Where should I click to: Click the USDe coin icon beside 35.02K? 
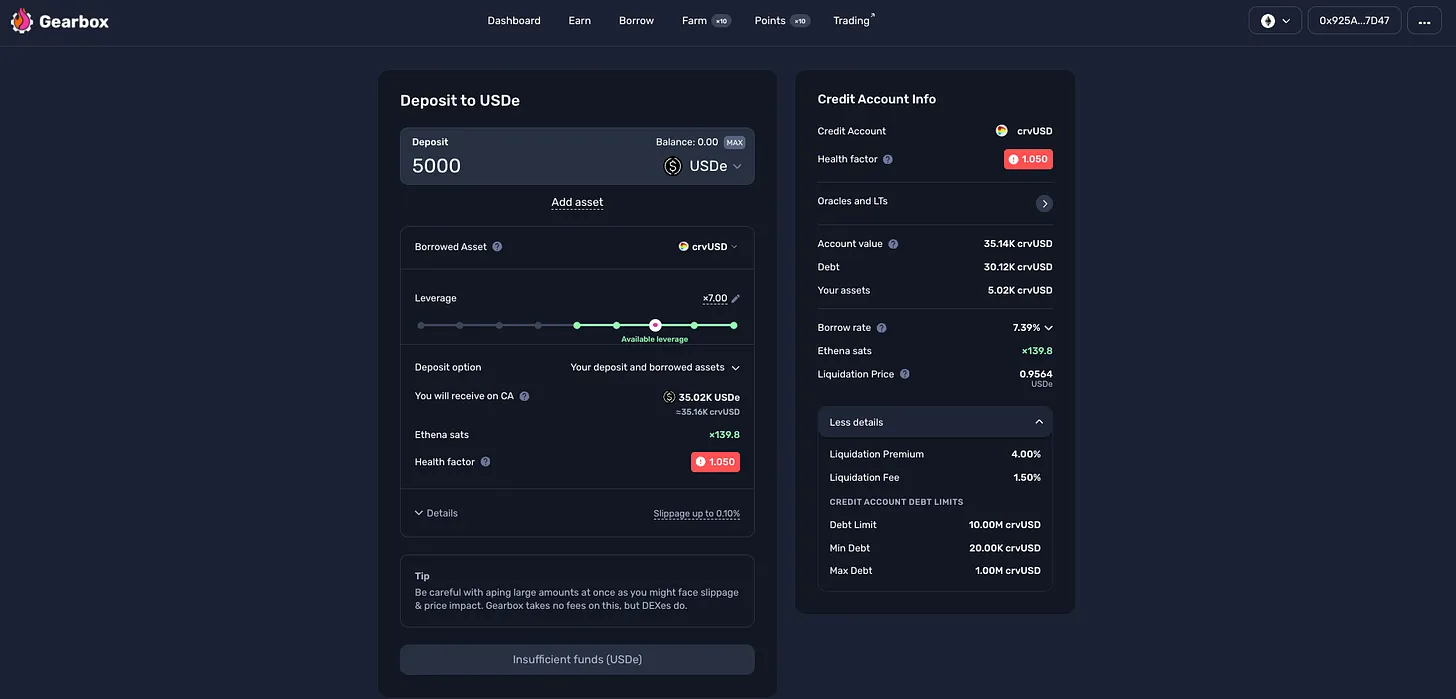click(669, 397)
